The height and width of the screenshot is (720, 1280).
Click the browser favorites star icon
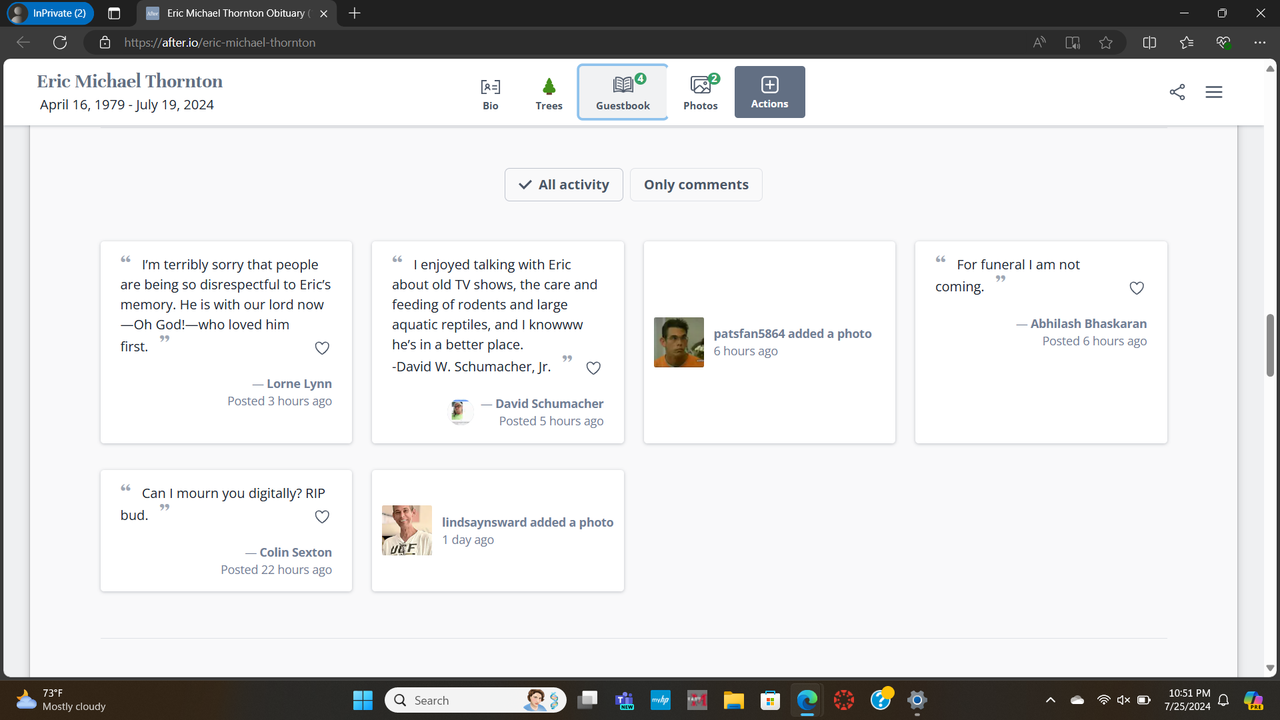(x=1106, y=42)
